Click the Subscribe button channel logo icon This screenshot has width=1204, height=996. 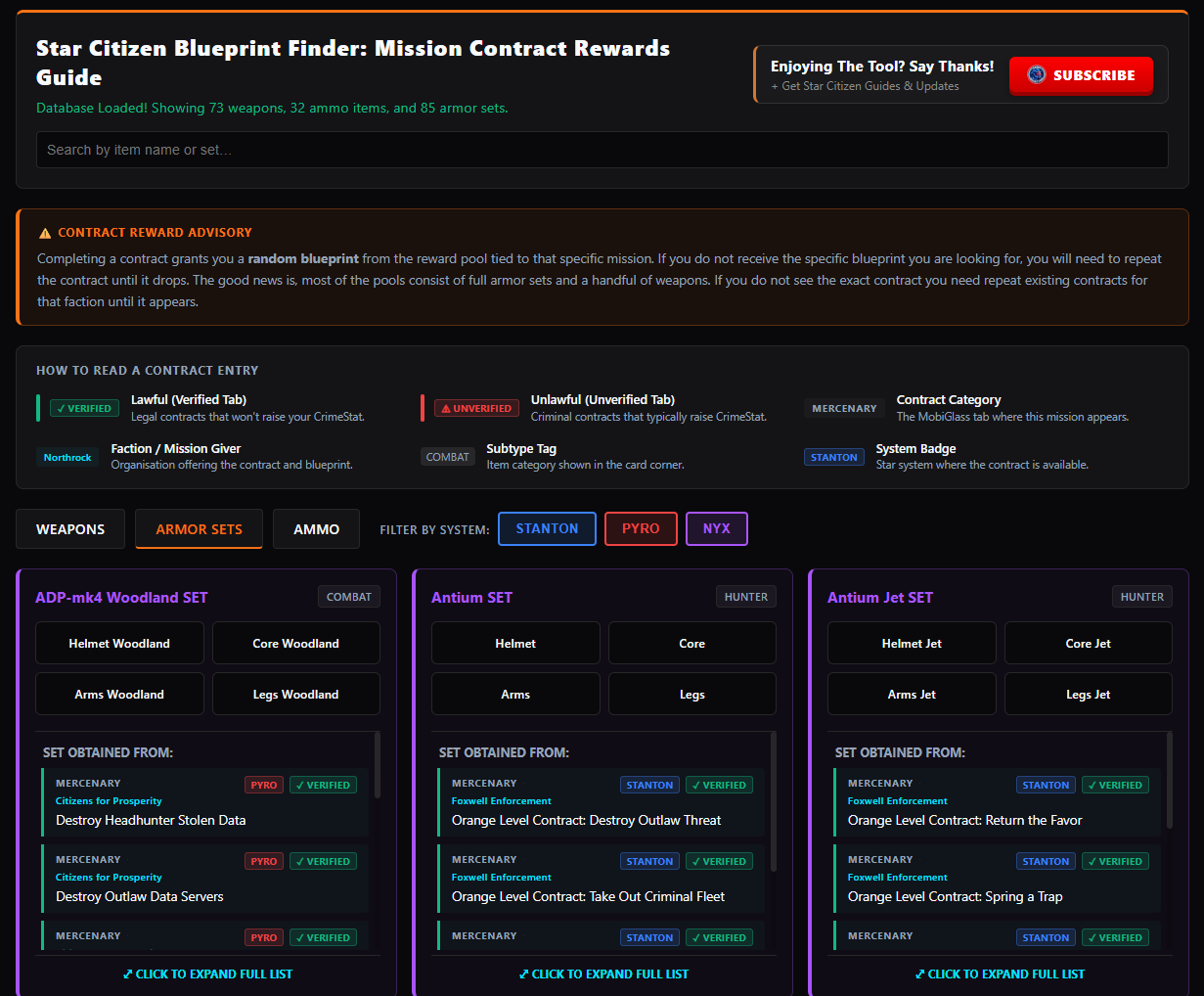[x=1036, y=75]
